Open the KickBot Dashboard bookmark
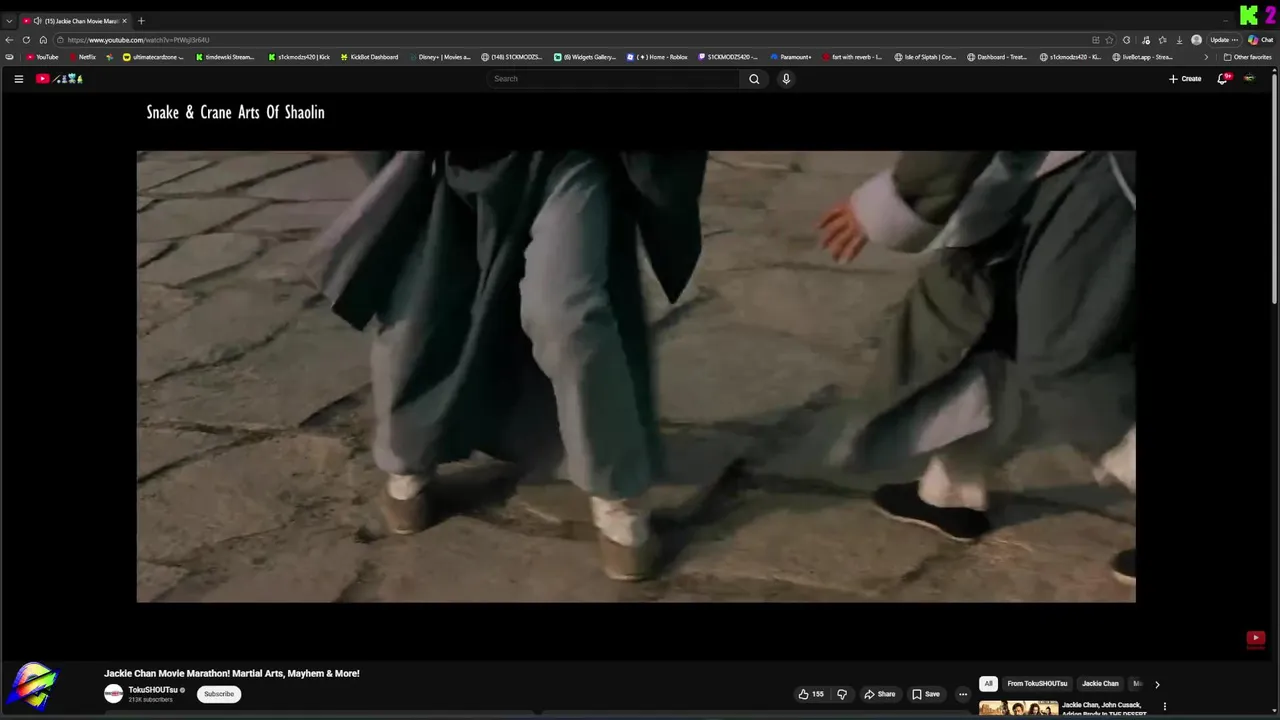 (x=369, y=57)
